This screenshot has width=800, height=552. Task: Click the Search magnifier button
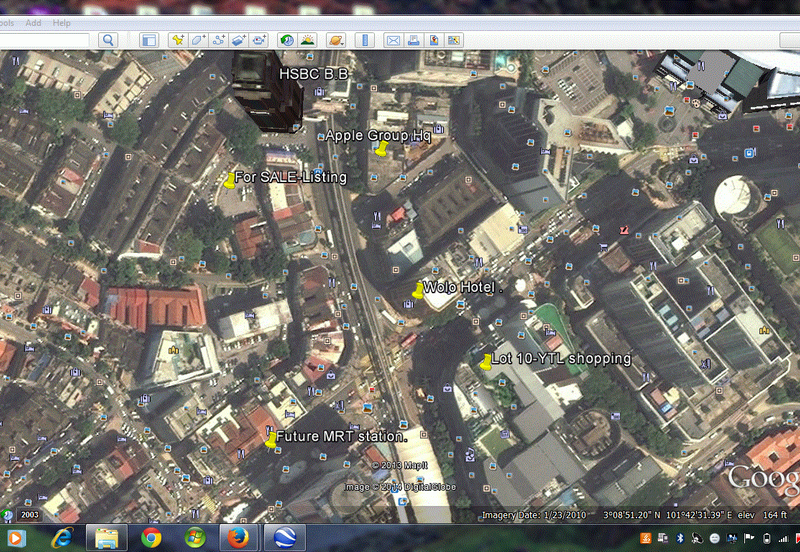(108, 40)
